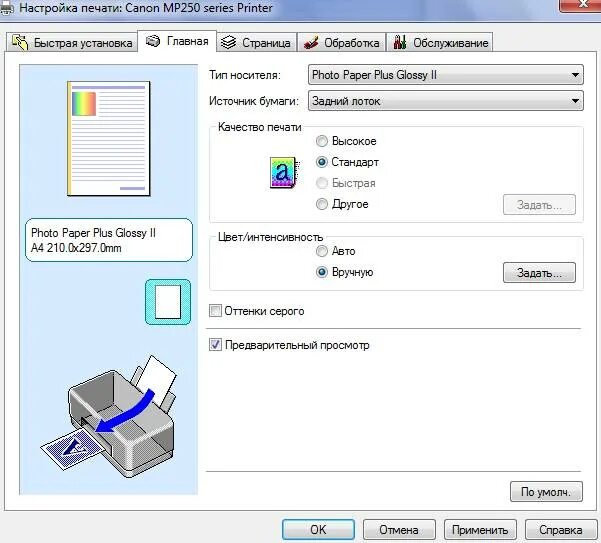The height and width of the screenshot is (543, 601).
Task: Open help with Справка button
Action: pos(561,530)
